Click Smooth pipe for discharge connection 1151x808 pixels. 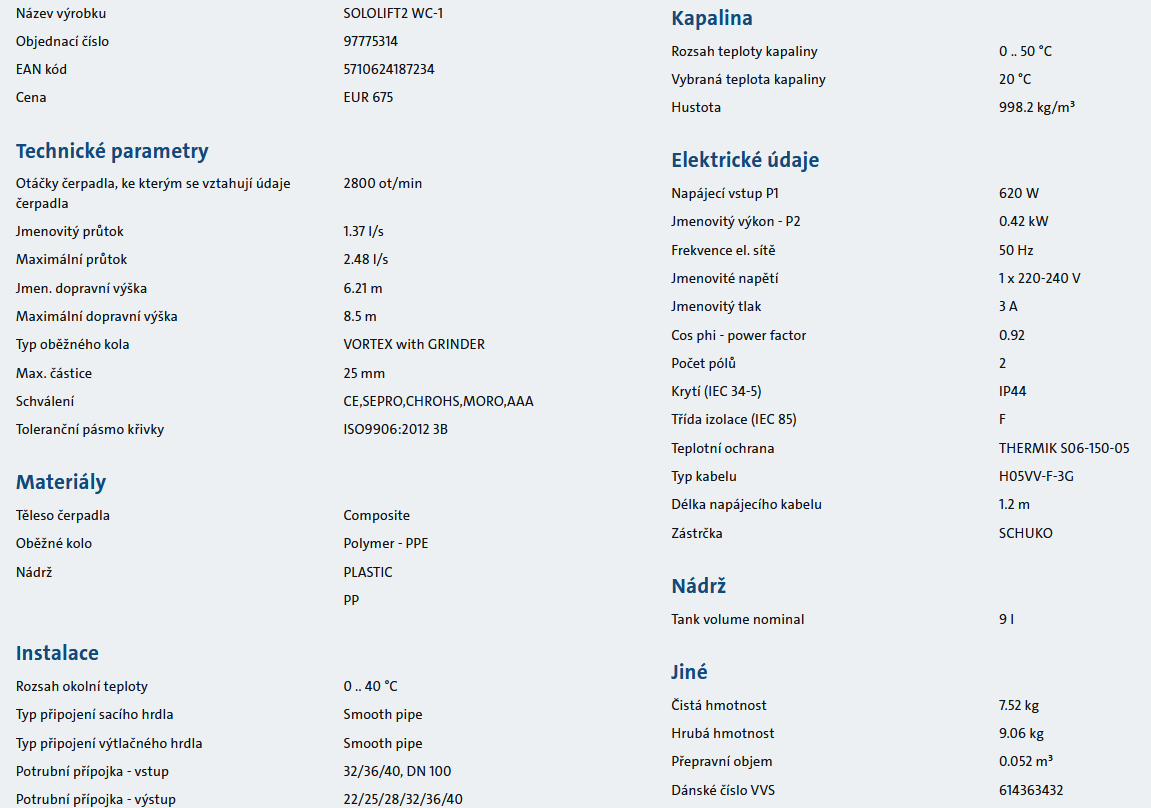(x=383, y=743)
